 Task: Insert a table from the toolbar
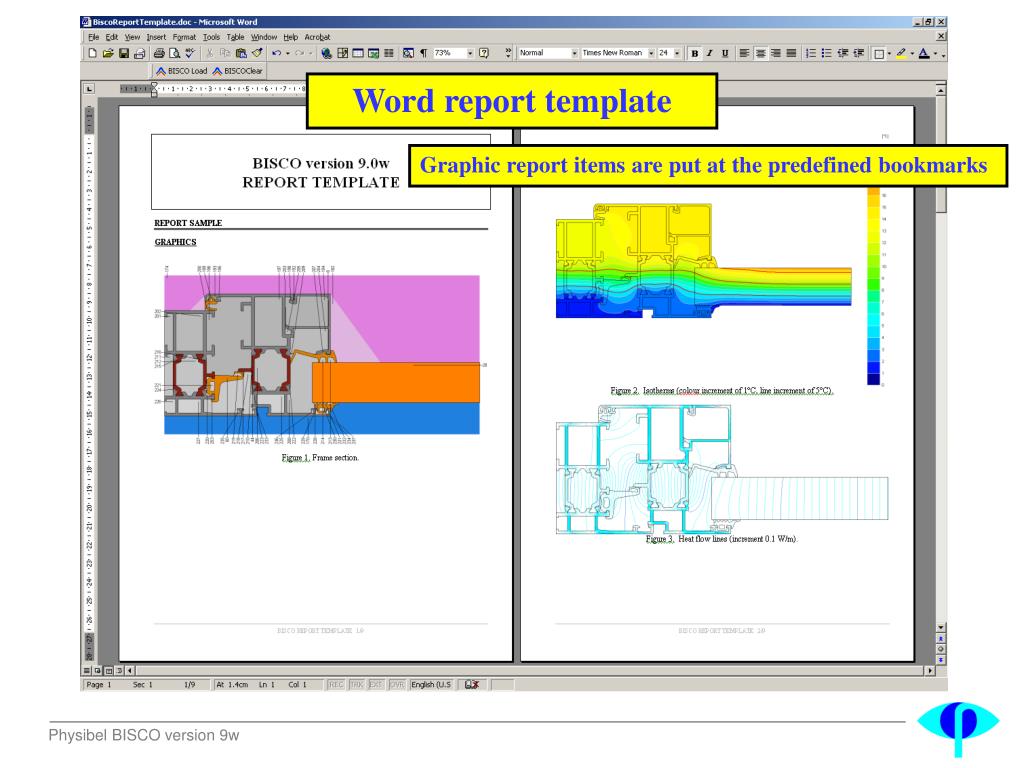coord(358,53)
